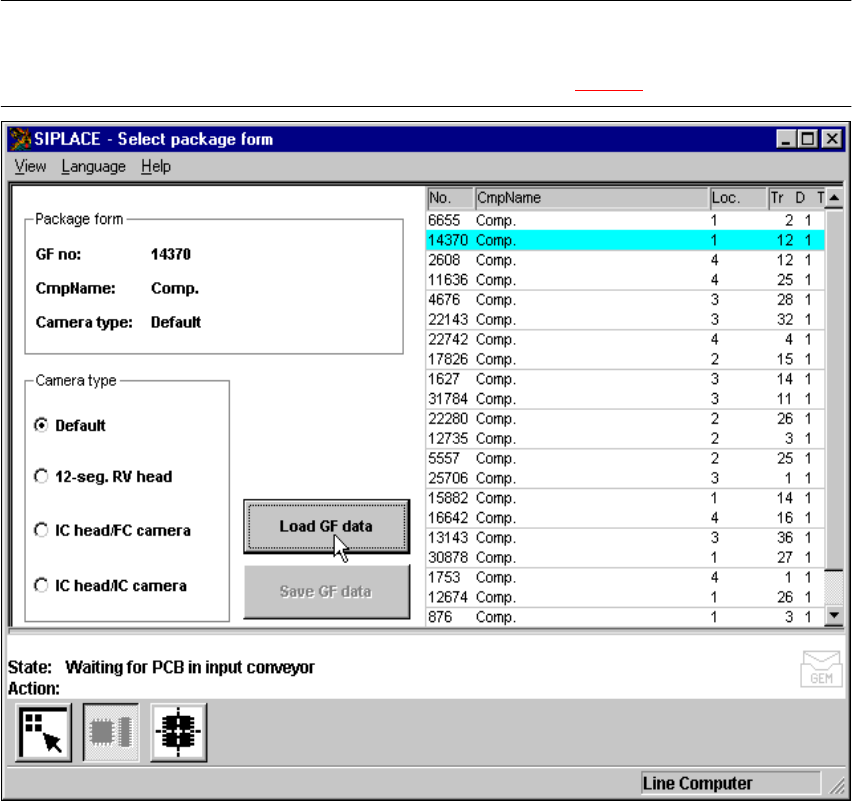Image resolution: width=852 pixels, height=801 pixels.
Task: Select row 6655 Comp.
Action: click(x=625, y=221)
